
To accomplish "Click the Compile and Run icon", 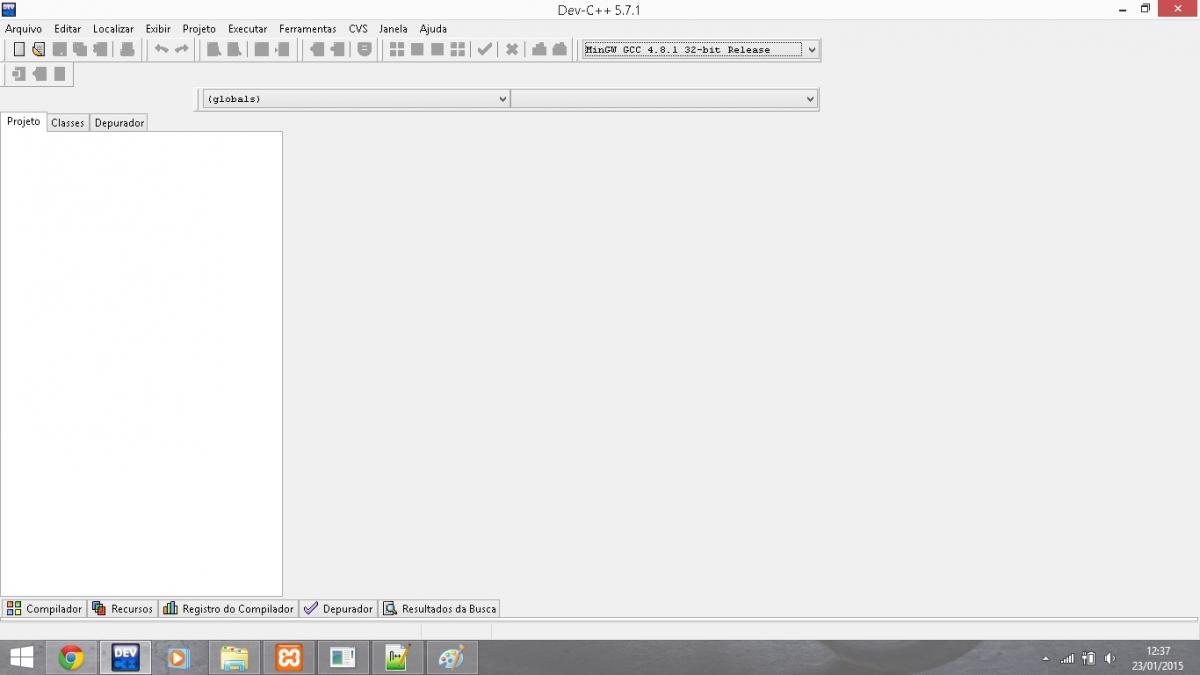I will pyautogui.click(x=437, y=49).
